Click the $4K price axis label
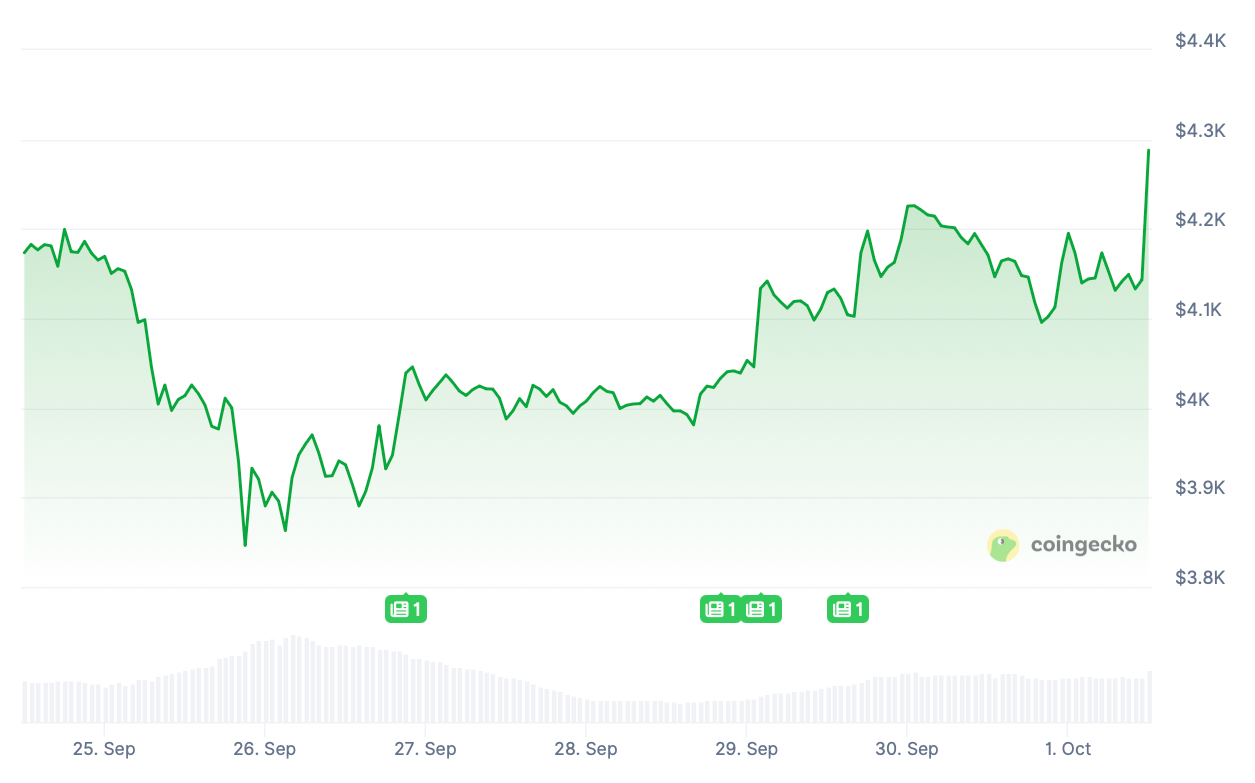Image resolution: width=1255 pixels, height=783 pixels. [1191, 400]
